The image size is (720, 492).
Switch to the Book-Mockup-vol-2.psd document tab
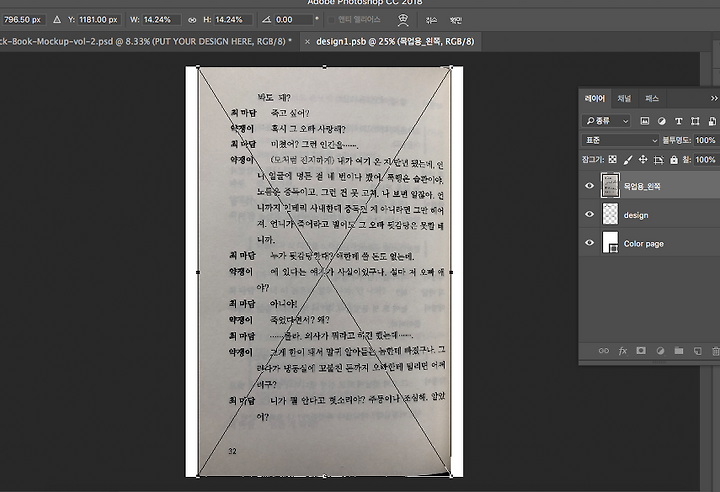[146, 41]
